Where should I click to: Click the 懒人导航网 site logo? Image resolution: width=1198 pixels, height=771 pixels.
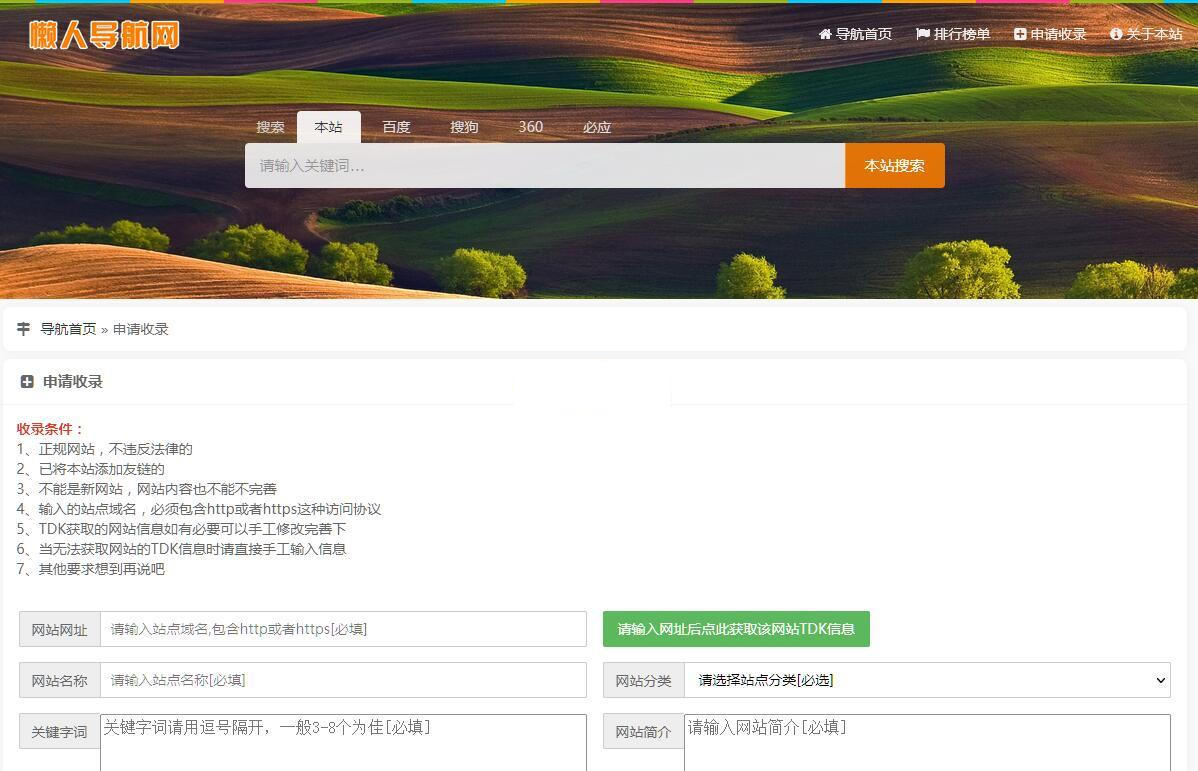pos(104,34)
